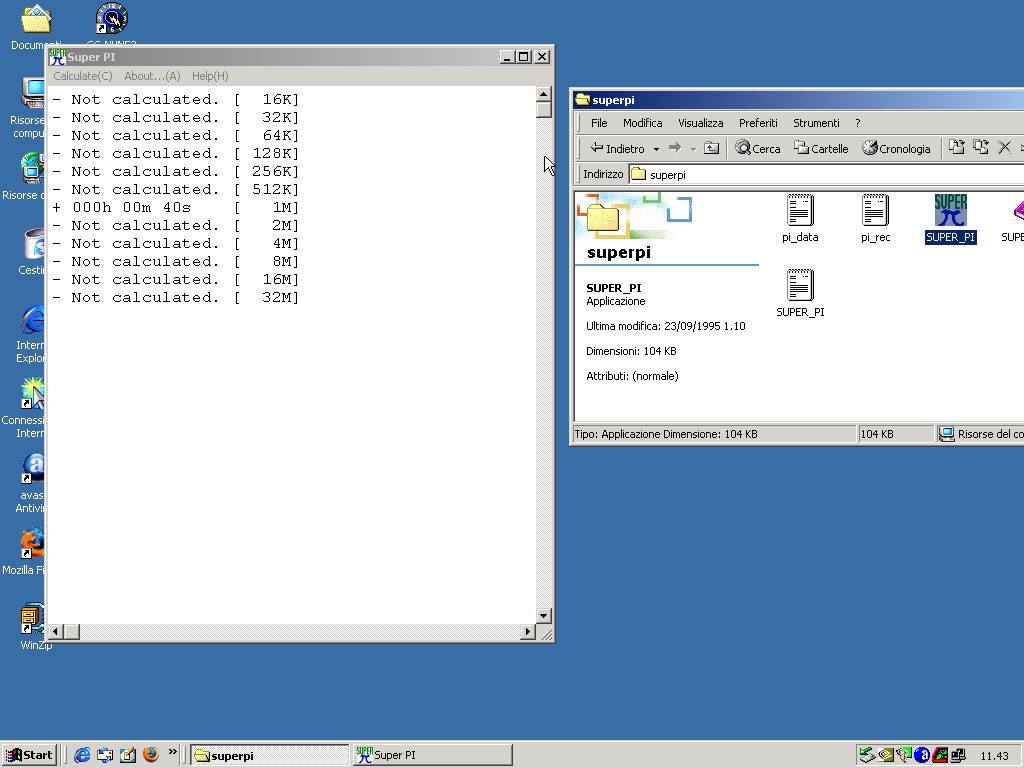Open the About...(A) menu in Super PI
The image size is (1024, 768).
[x=152, y=76]
